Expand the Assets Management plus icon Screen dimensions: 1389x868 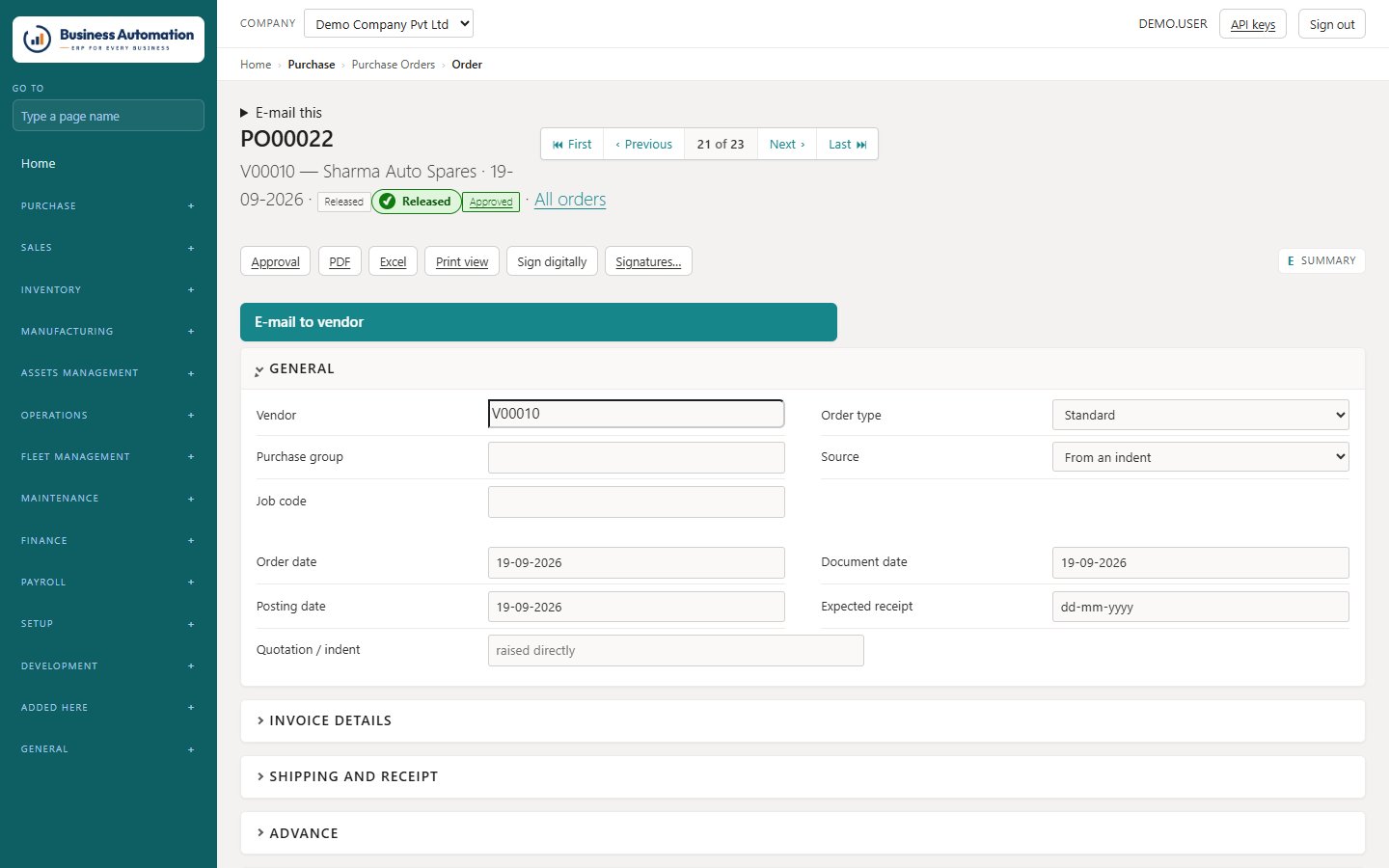191,373
